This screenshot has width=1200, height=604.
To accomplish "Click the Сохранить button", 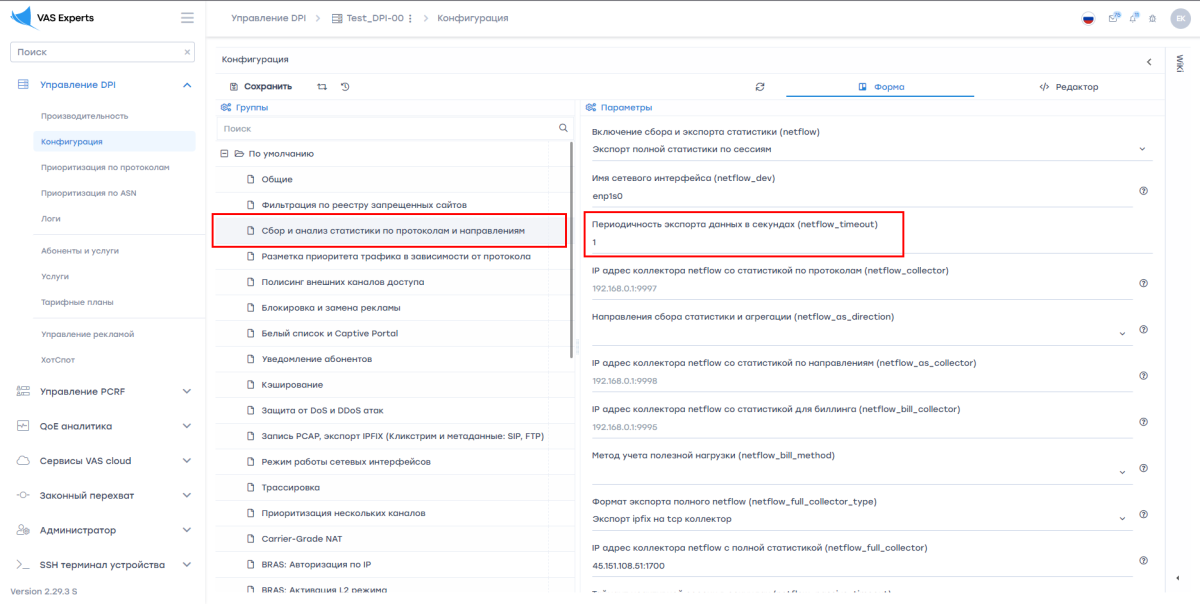I will click(x=261, y=87).
